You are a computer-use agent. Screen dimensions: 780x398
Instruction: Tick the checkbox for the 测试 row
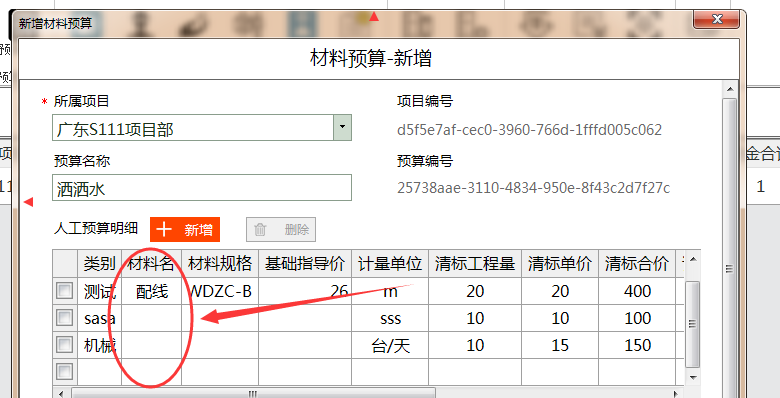tap(65, 291)
